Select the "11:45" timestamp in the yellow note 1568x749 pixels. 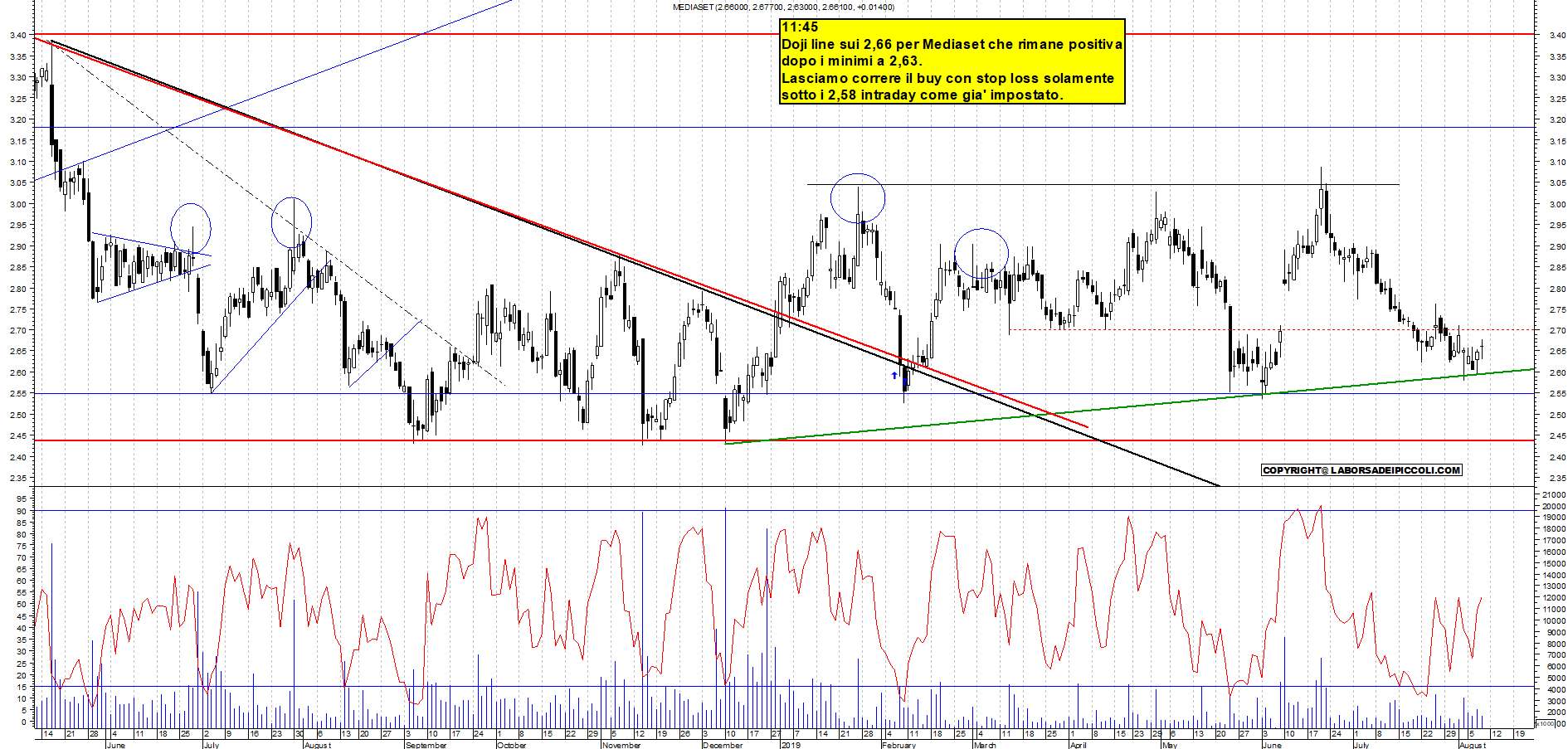pyautogui.click(x=800, y=27)
